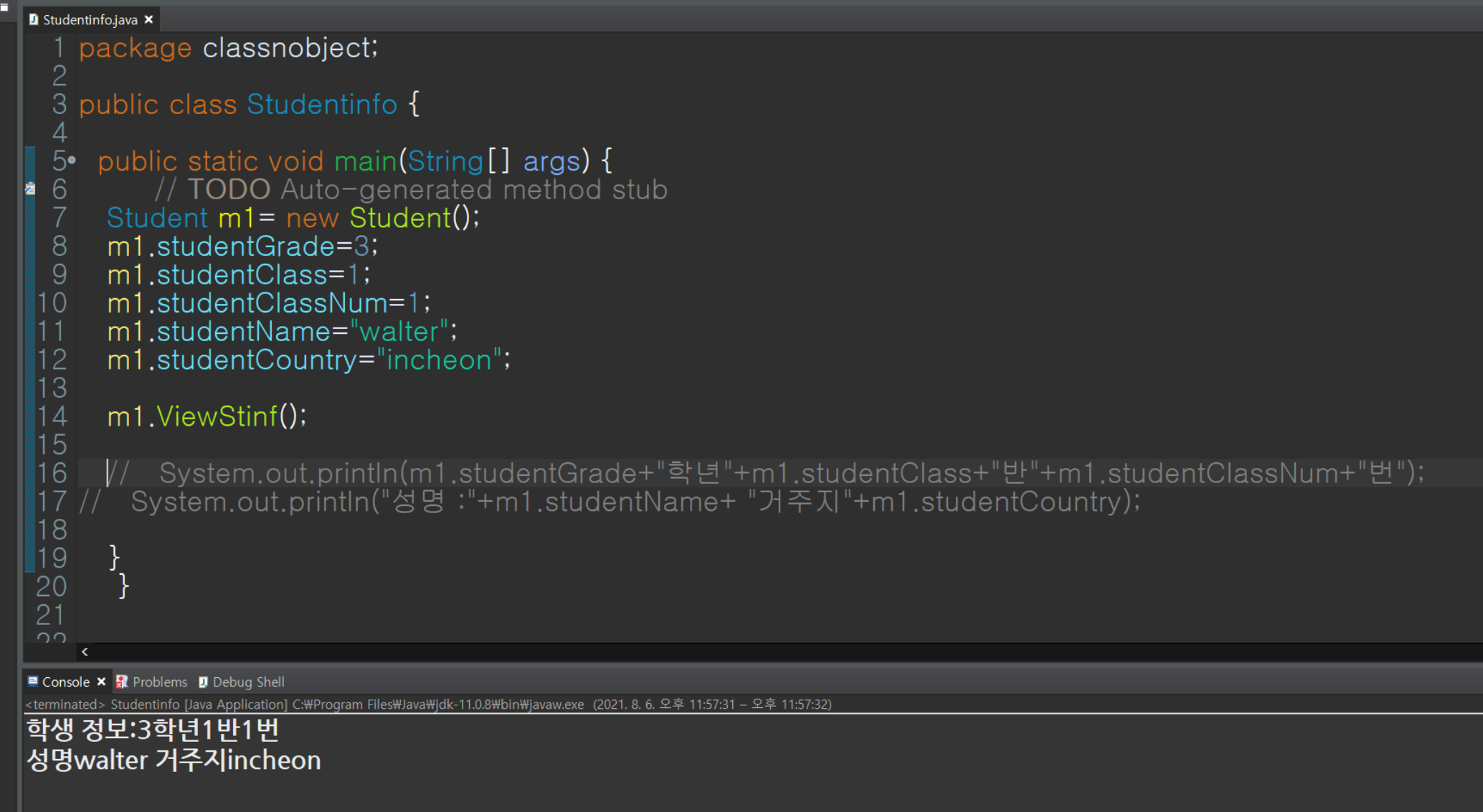Select the Console tab
The width and height of the screenshot is (1483, 812).
[x=65, y=682]
